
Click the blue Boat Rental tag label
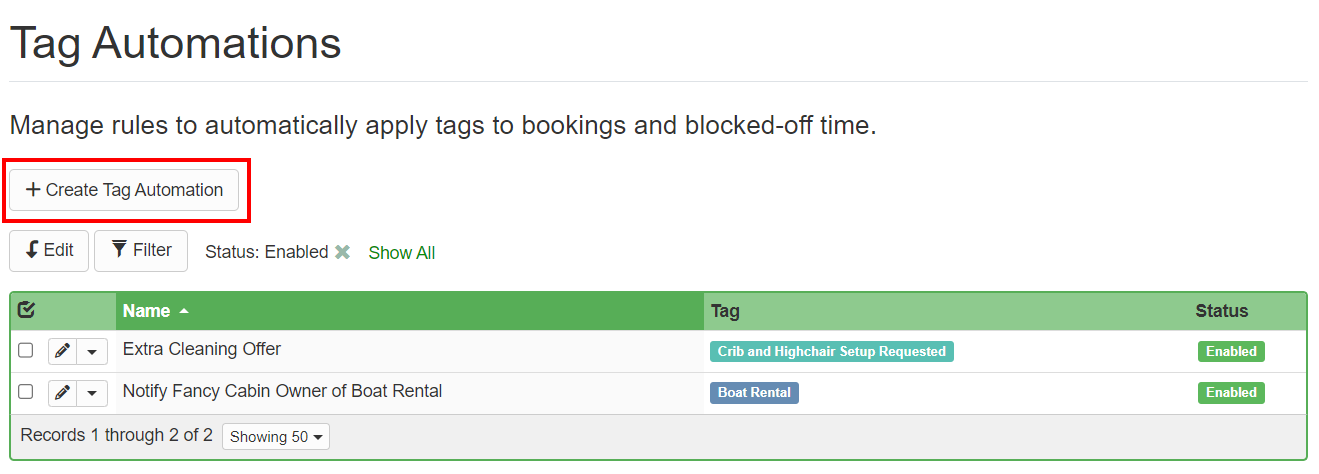754,393
